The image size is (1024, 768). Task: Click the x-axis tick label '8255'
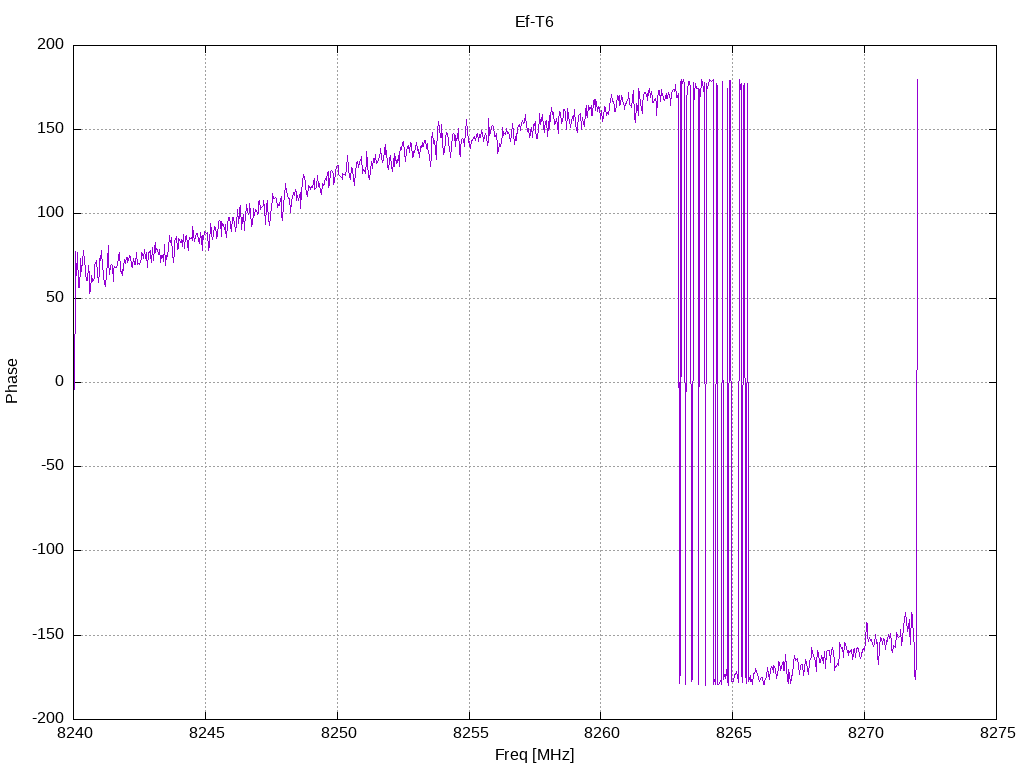point(470,733)
